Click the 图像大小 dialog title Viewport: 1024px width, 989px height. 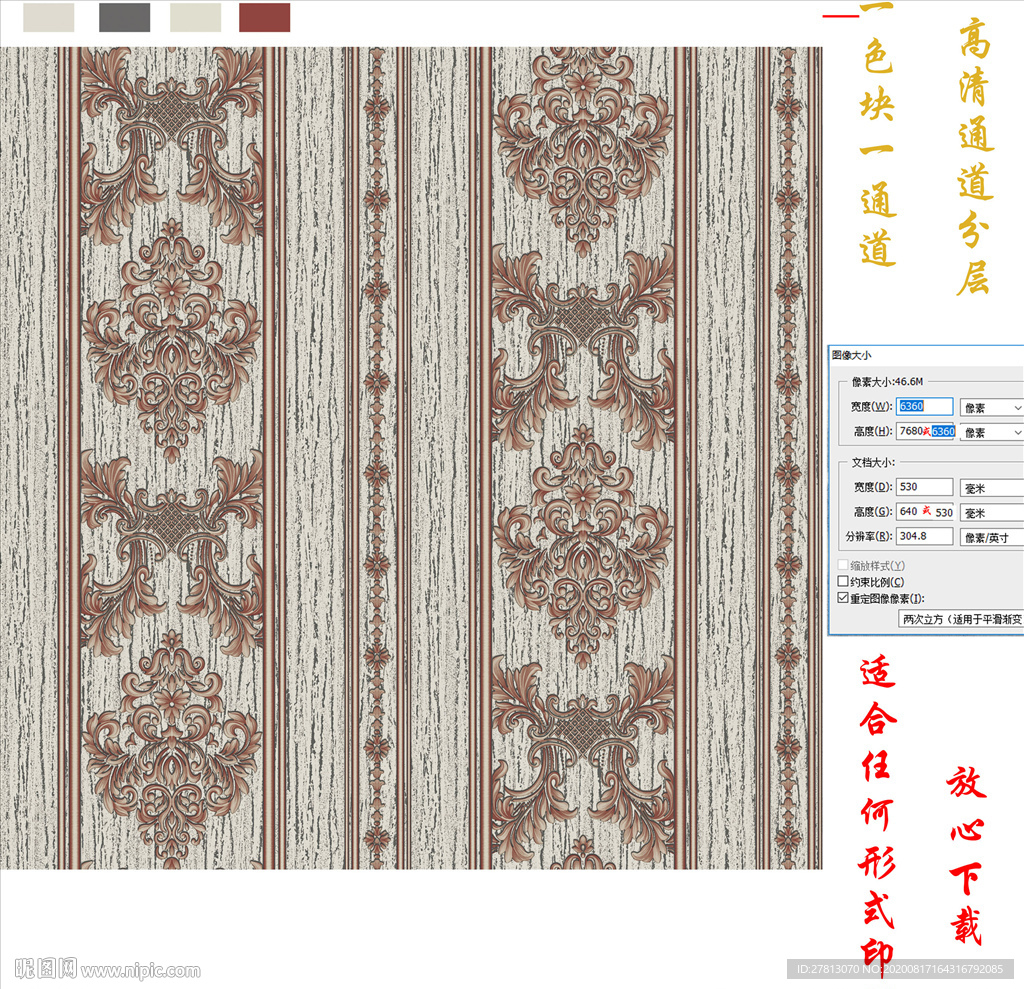click(x=852, y=355)
